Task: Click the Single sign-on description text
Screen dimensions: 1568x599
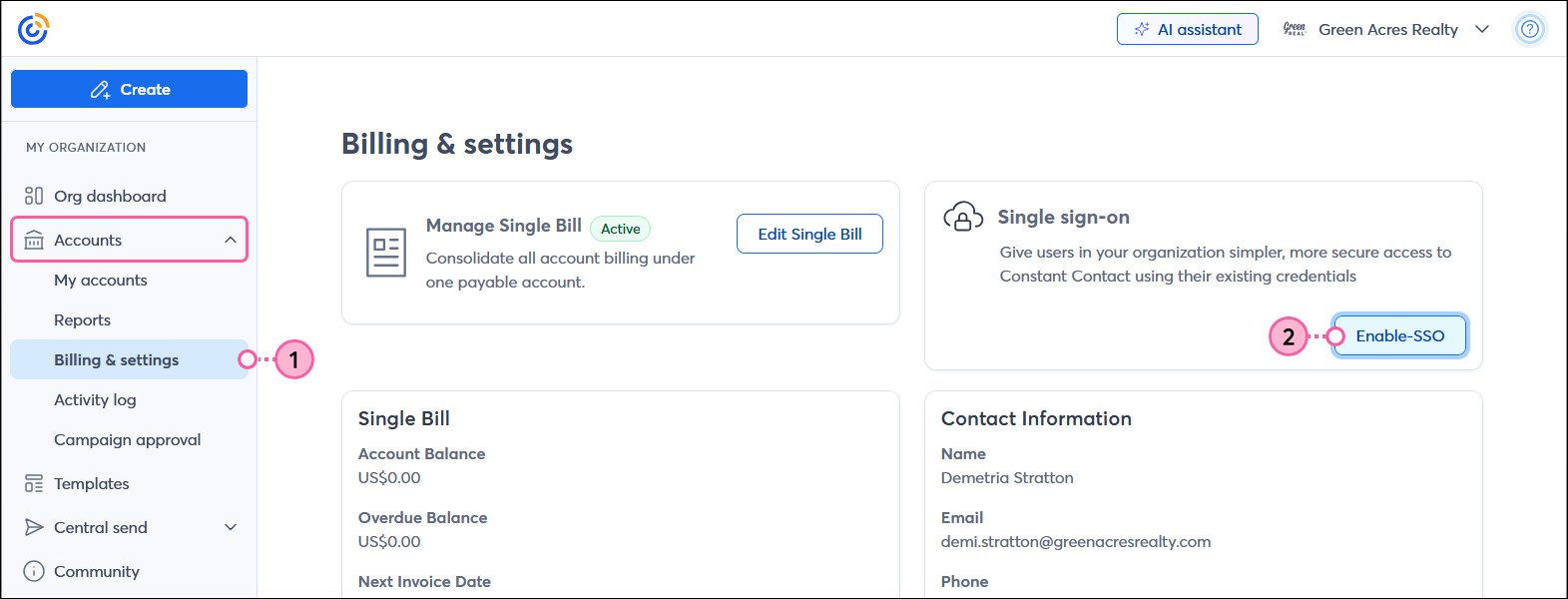Action: coord(1226,264)
